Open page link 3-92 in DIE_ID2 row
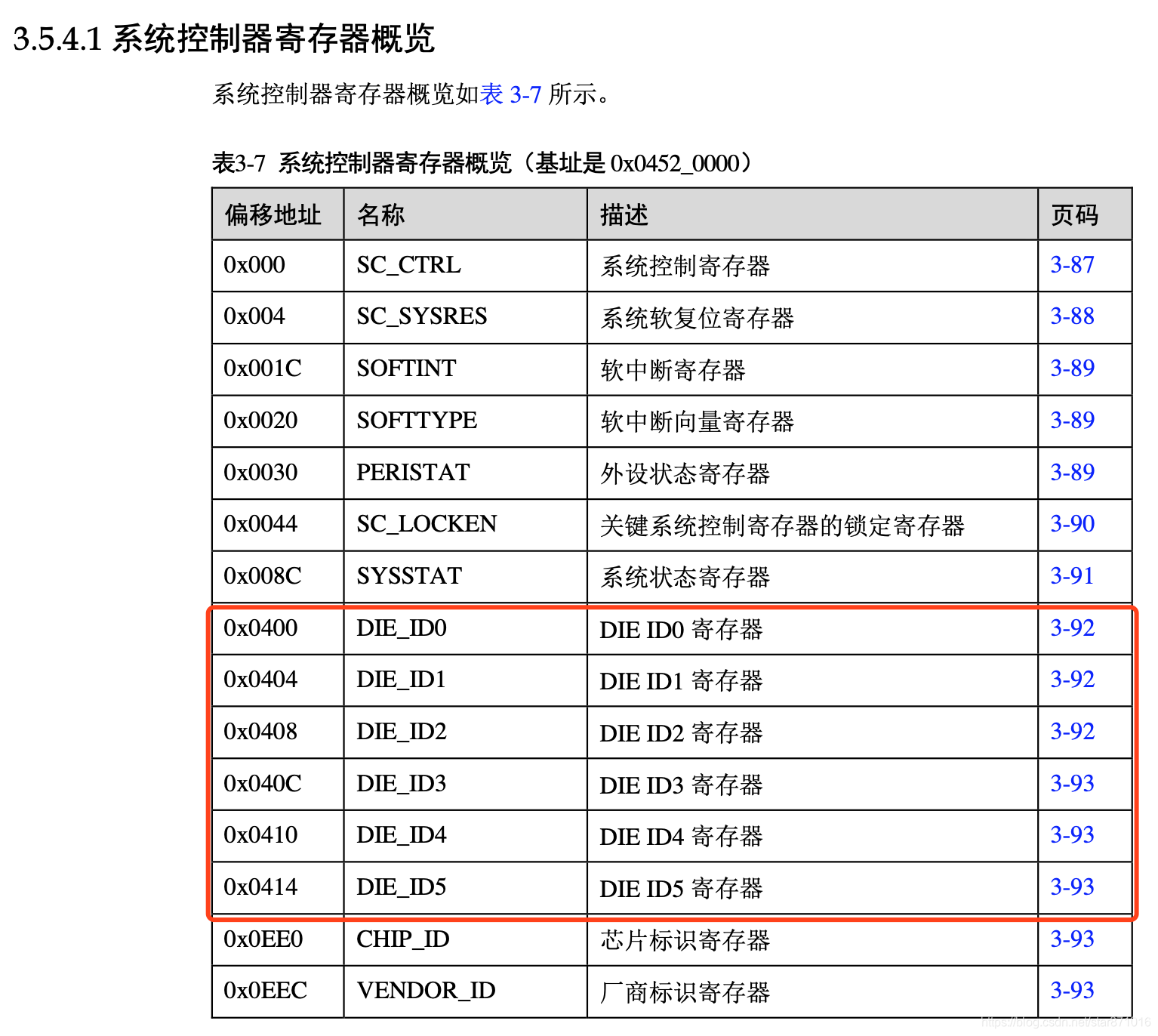Image resolution: width=1158 pixels, height=1036 pixels. [x=1072, y=732]
